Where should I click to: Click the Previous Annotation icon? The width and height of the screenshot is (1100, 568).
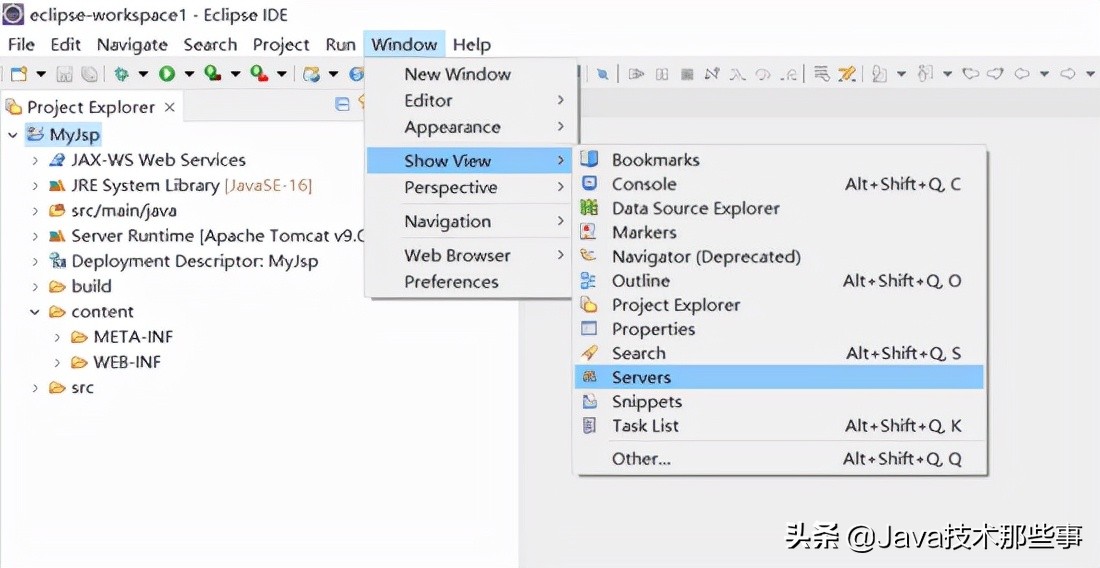pos(925,74)
